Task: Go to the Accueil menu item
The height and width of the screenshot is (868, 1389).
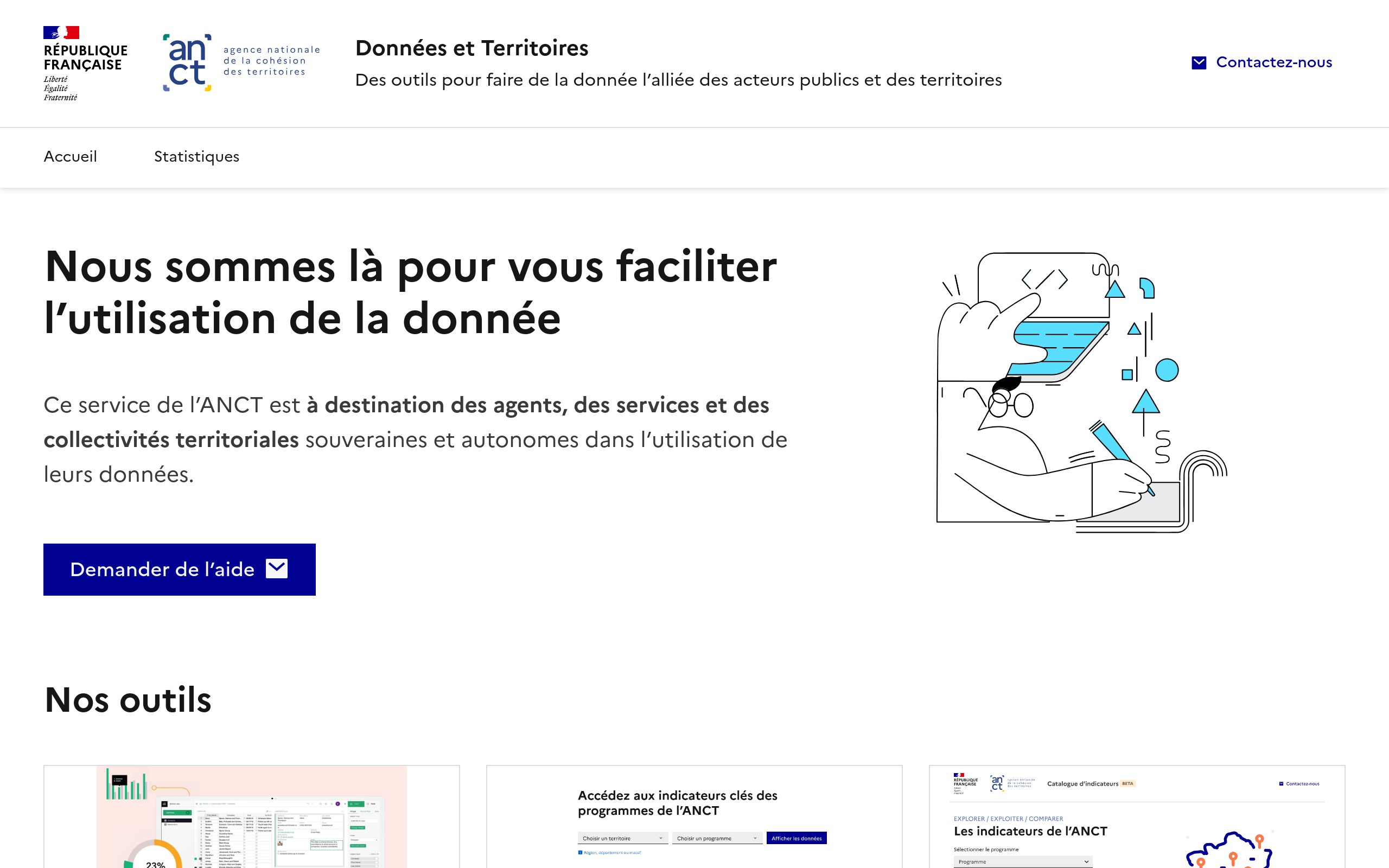Action: pyautogui.click(x=70, y=157)
